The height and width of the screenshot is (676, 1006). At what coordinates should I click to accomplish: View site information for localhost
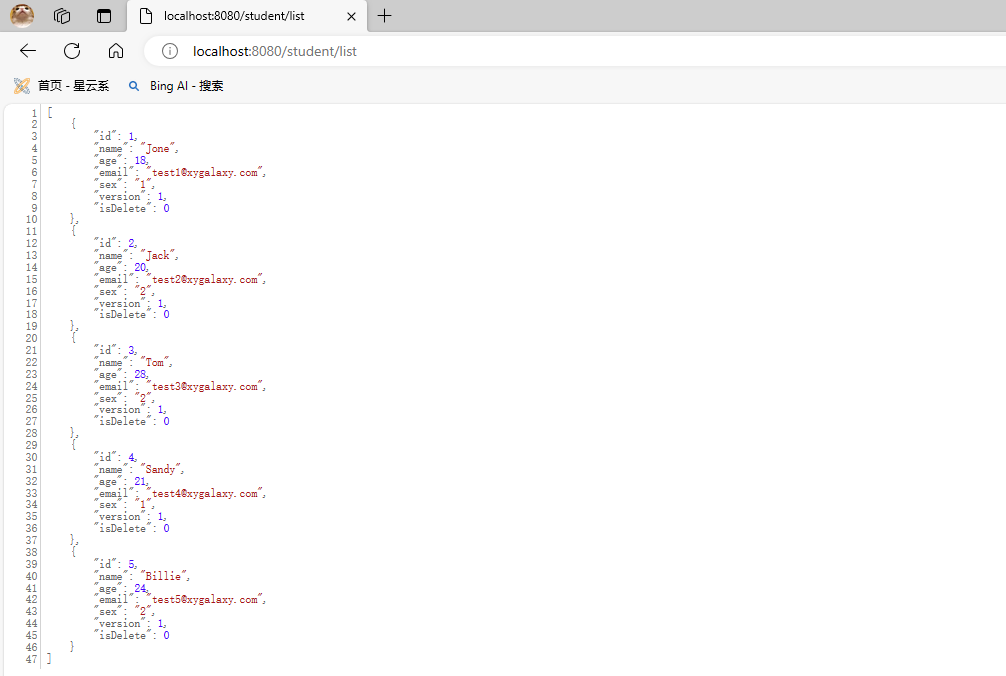pyautogui.click(x=170, y=51)
